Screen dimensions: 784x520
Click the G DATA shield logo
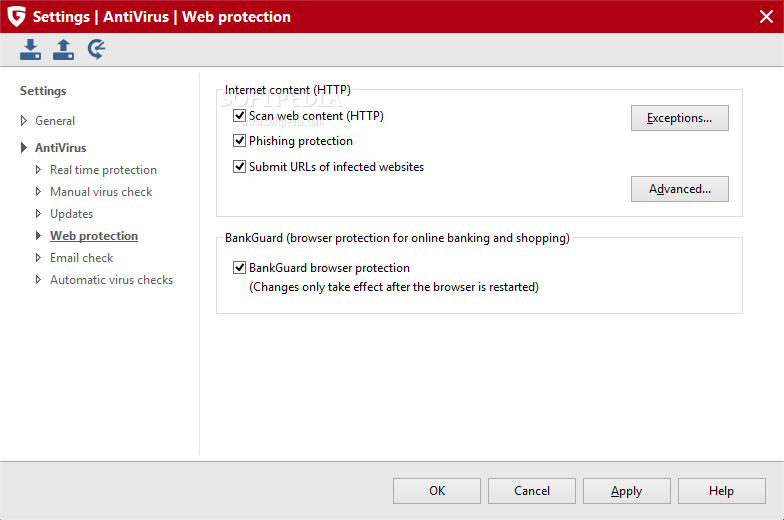coord(16,16)
